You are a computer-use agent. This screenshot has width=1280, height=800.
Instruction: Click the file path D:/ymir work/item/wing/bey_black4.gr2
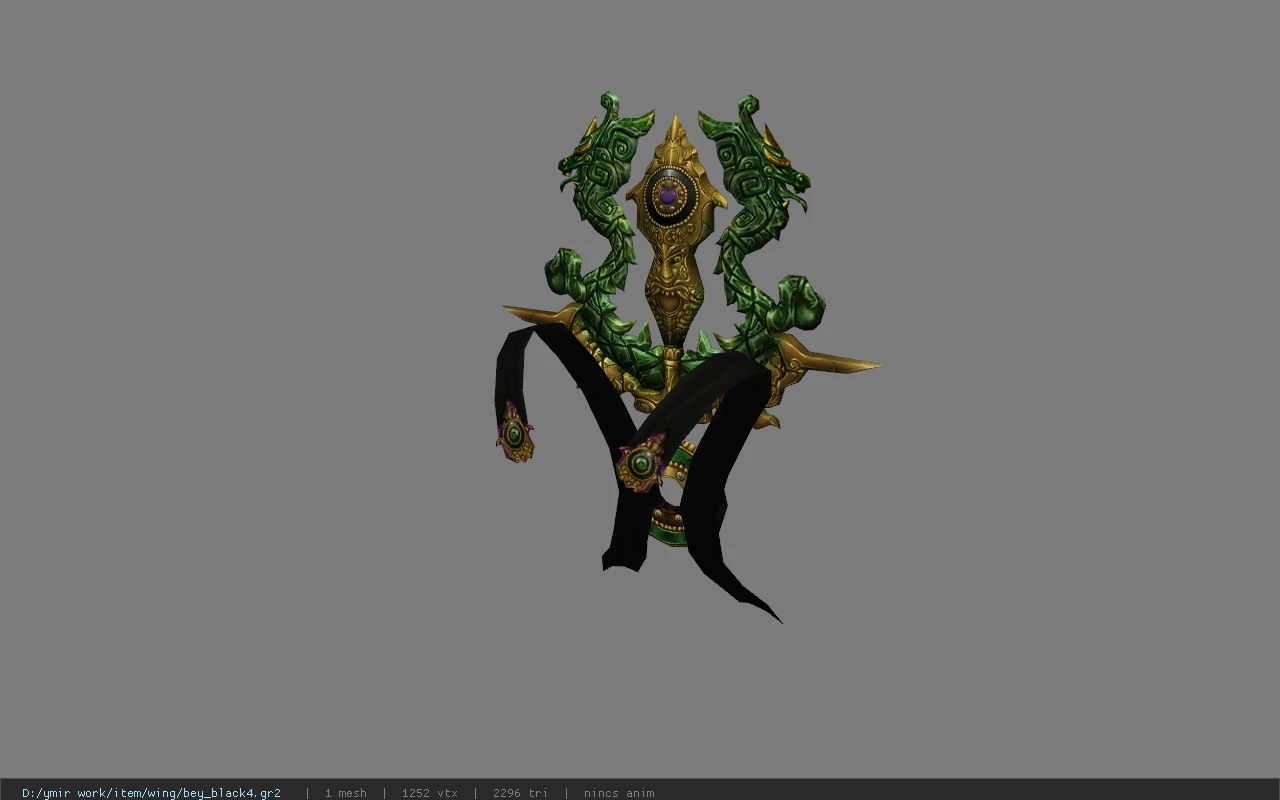tap(151, 793)
